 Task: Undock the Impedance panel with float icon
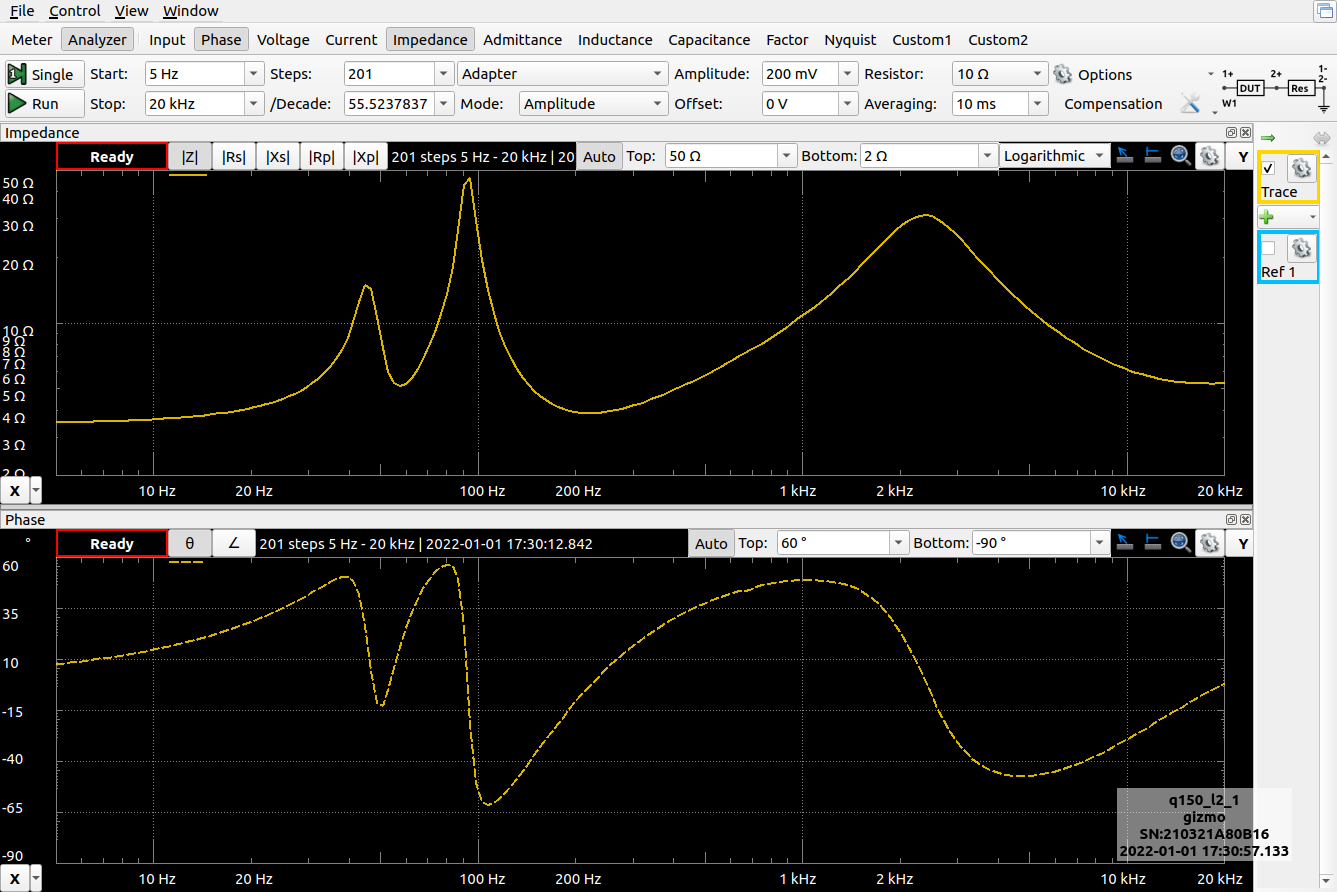[x=1232, y=132]
